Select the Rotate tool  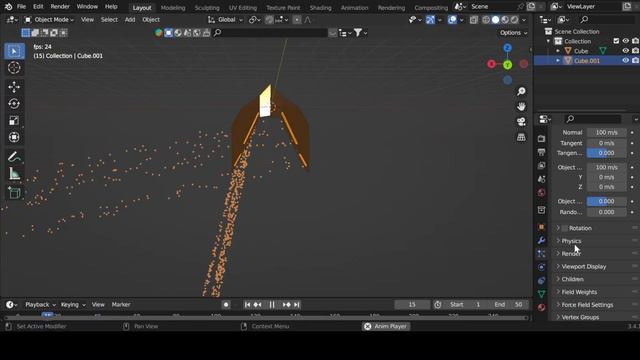pos(14,104)
